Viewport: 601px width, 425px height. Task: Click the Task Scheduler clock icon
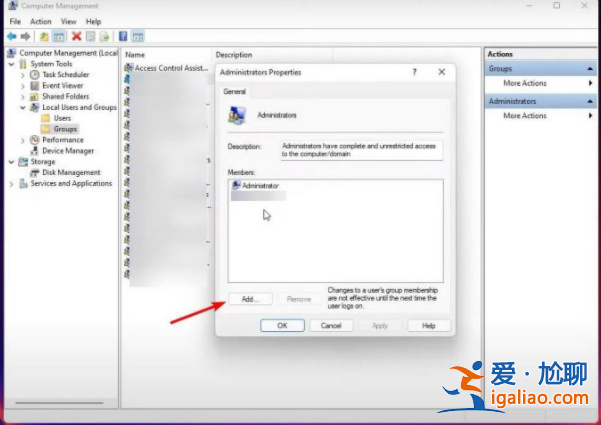click(35, 75)
